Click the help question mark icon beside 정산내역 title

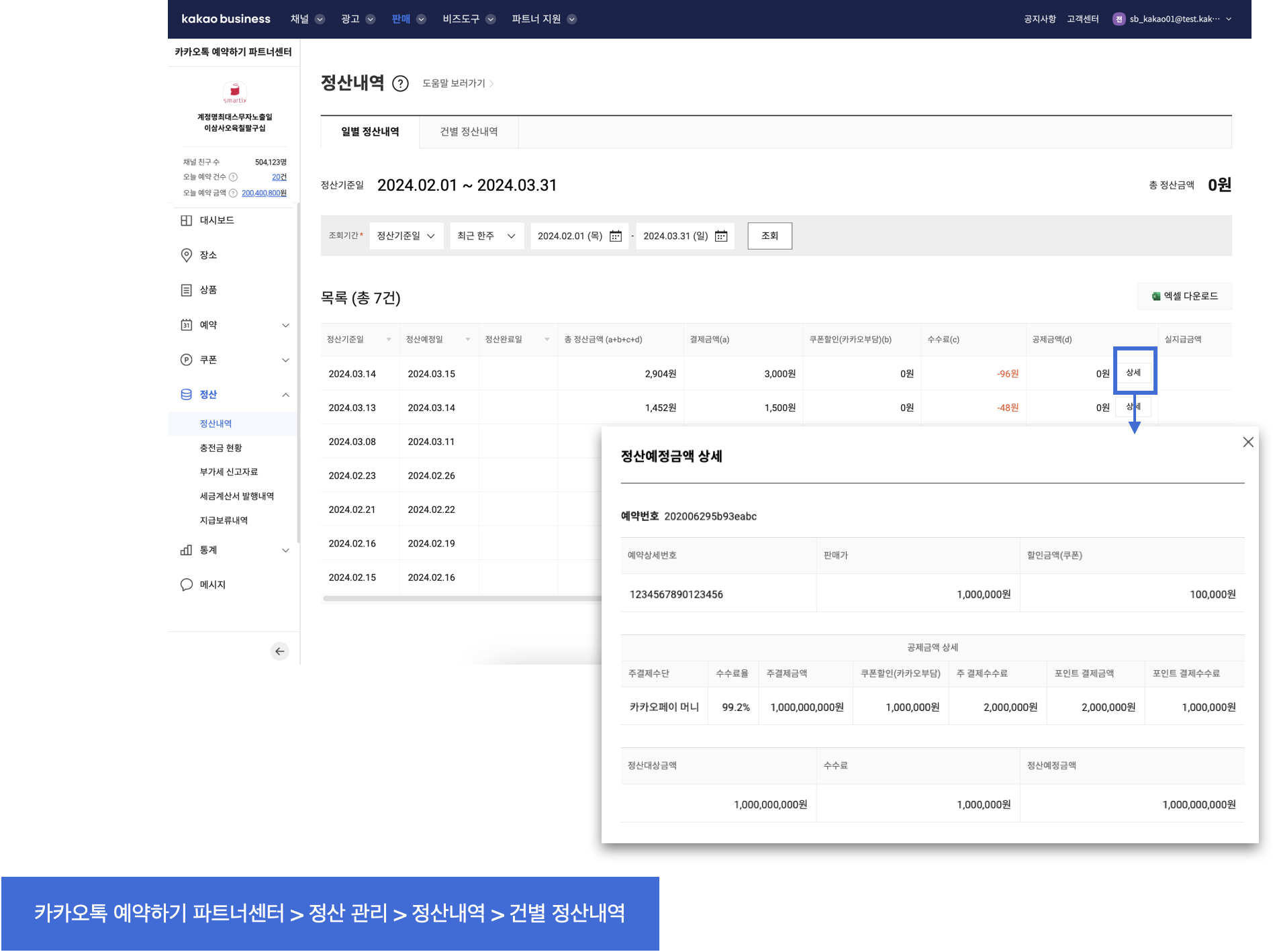400,84
